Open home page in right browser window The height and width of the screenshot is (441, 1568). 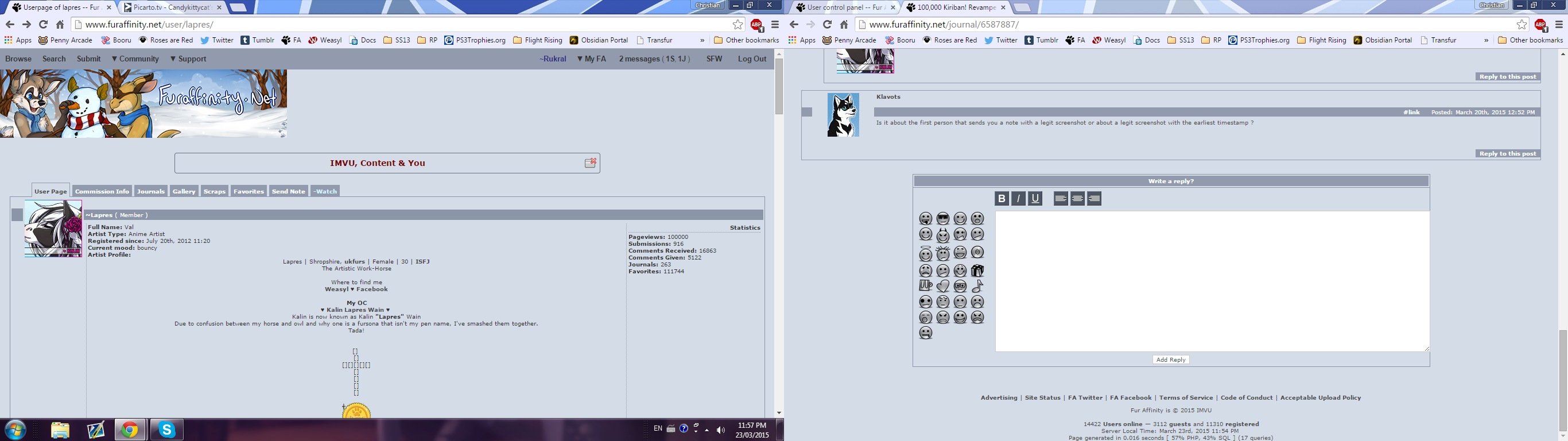tap(844, 24)
